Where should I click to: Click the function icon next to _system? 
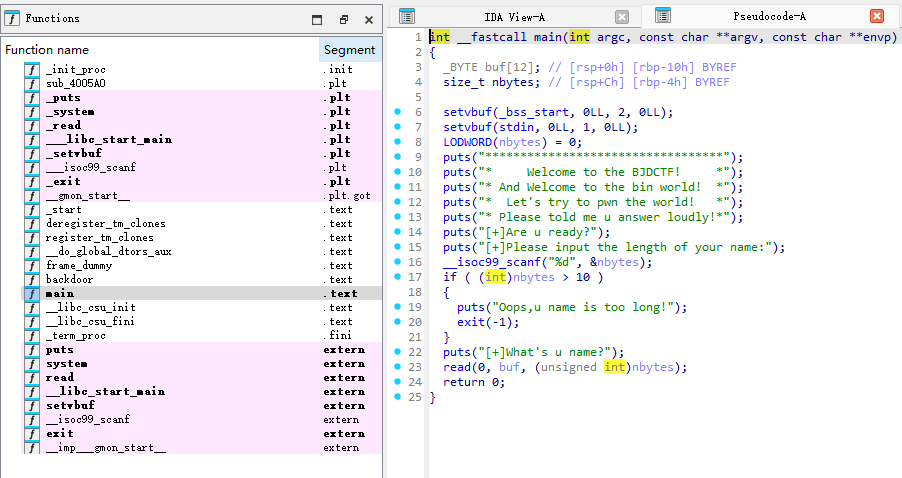coord(31,112)
